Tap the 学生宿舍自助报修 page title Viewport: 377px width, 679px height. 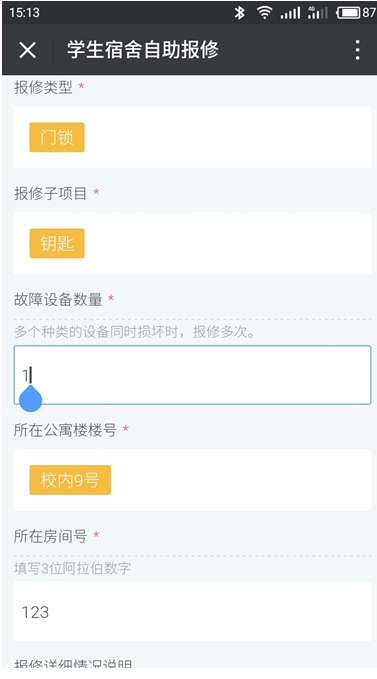coord(143,50)
